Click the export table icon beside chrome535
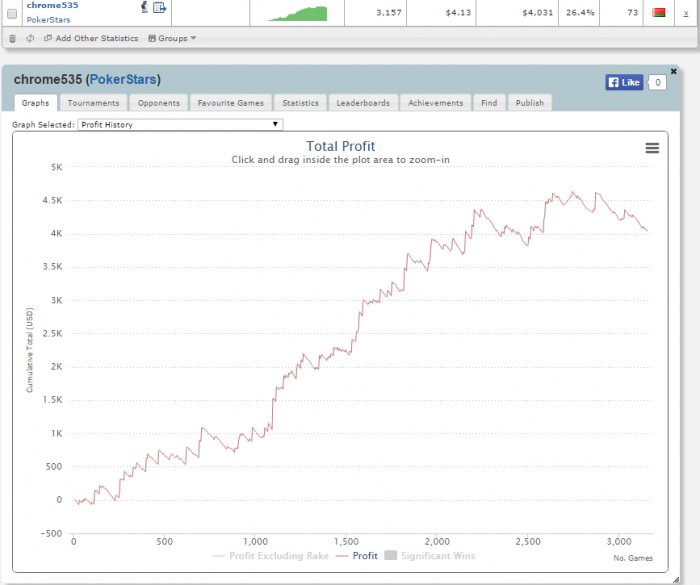The height and width of the screenshot is (585, 700). pyautogui.click(x=159, y=7)
